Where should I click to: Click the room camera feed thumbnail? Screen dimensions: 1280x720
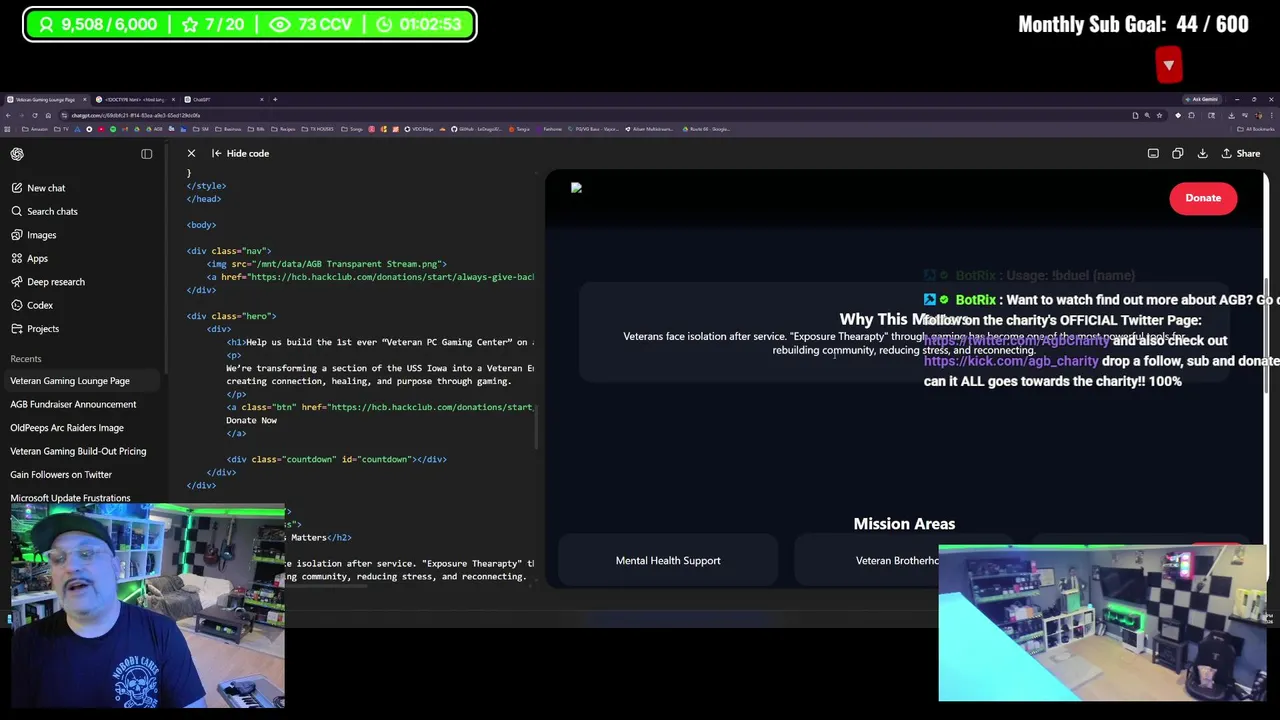pyautogui.click(x=1103, y=623)
